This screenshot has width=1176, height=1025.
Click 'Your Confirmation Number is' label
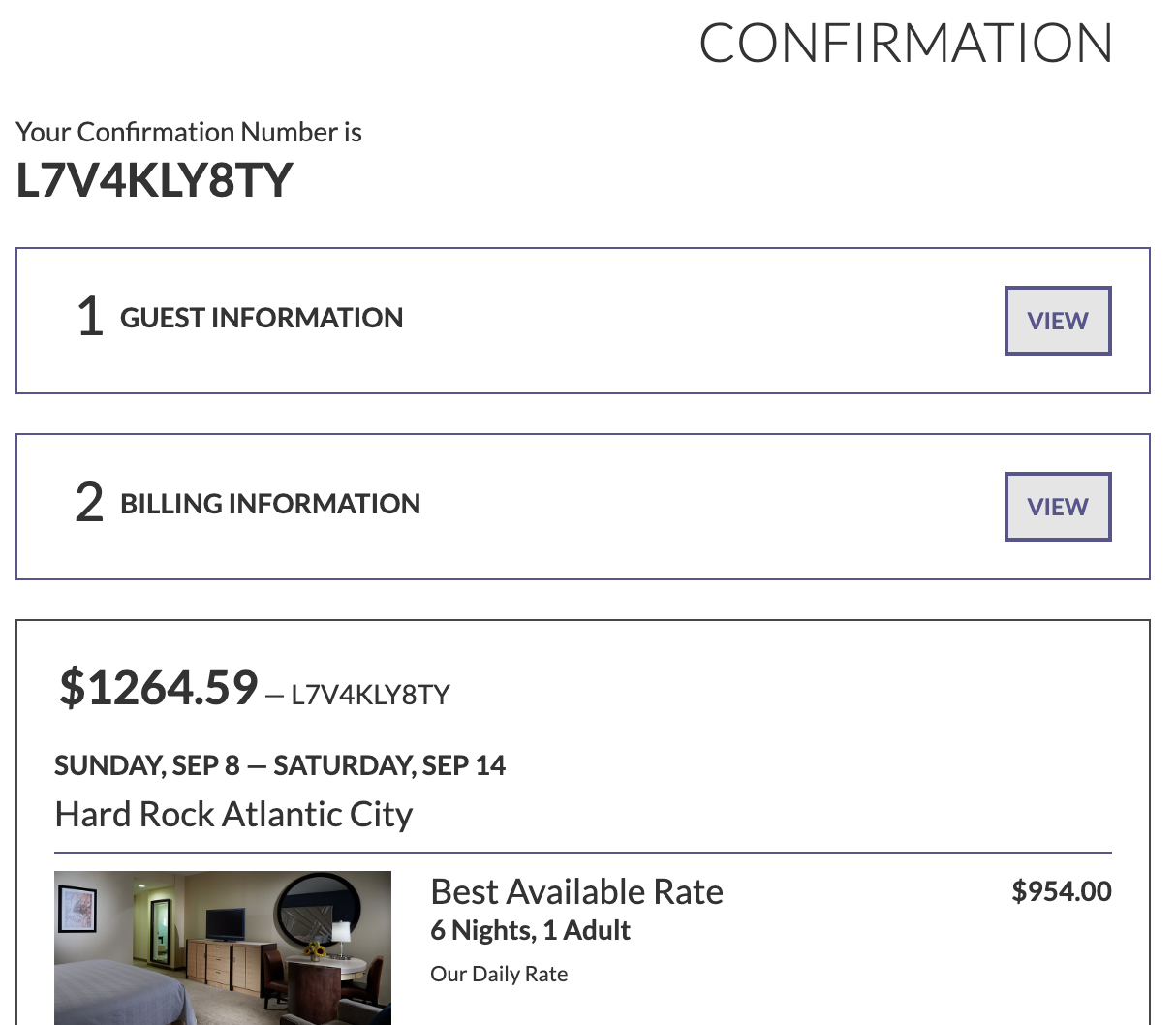[189, 132]
